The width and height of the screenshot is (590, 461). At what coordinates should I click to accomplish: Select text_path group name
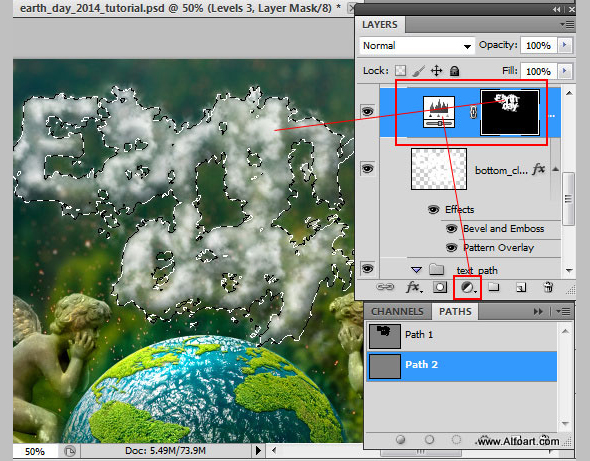tap(477, 271)
